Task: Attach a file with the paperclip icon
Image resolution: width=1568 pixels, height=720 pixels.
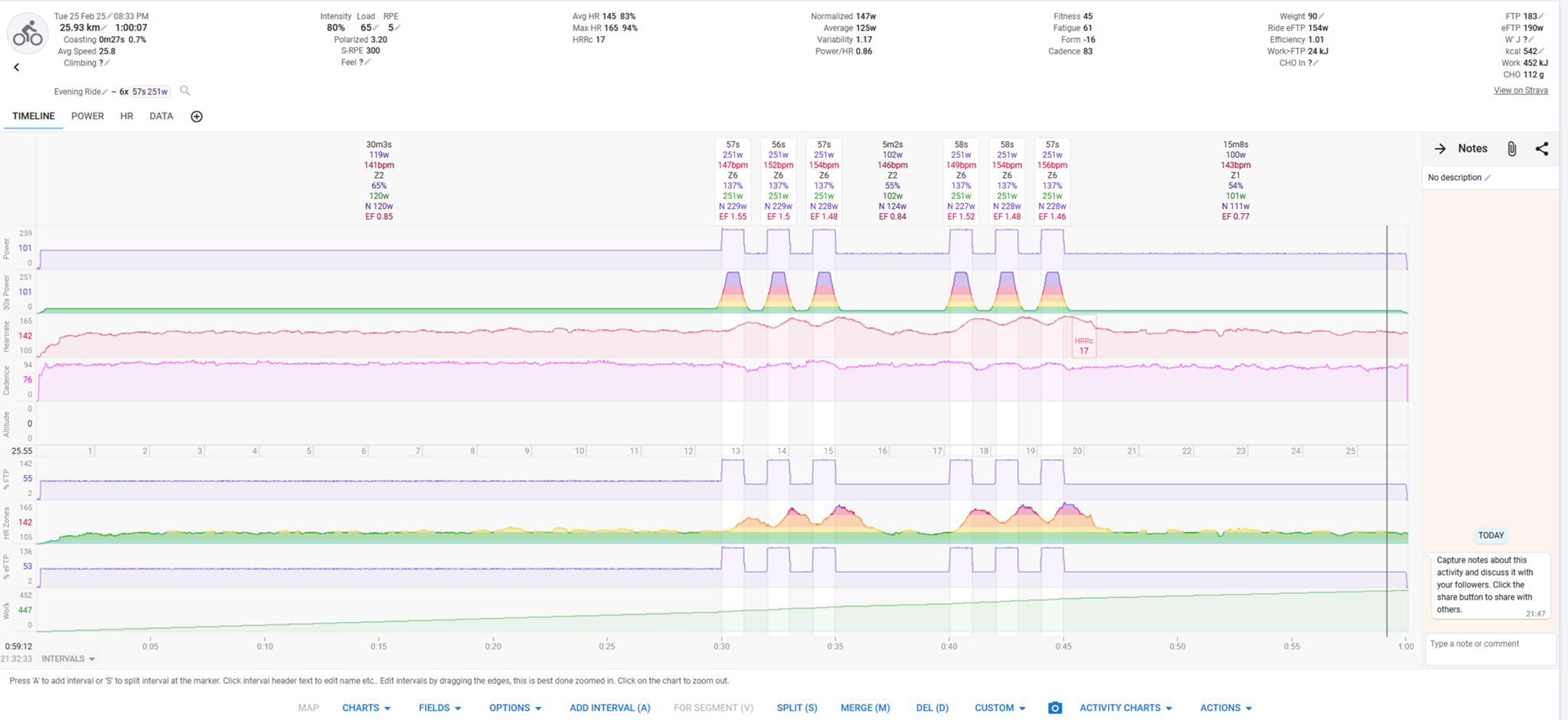Action: (x=1511, y=149)
